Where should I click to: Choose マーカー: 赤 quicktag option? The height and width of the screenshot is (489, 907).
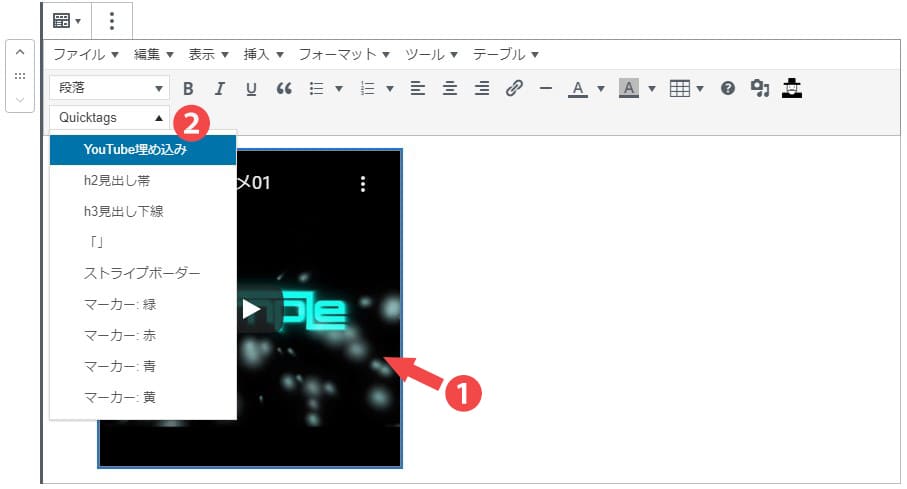click(x=120, y=335)
